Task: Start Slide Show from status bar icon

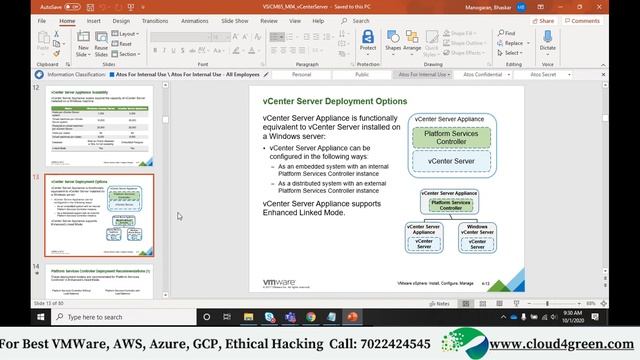Action: (x=516, y=304)
